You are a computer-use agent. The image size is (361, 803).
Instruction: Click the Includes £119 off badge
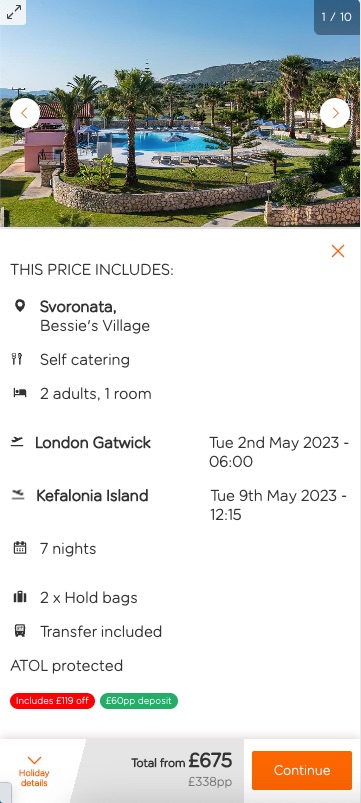[52, 701]
